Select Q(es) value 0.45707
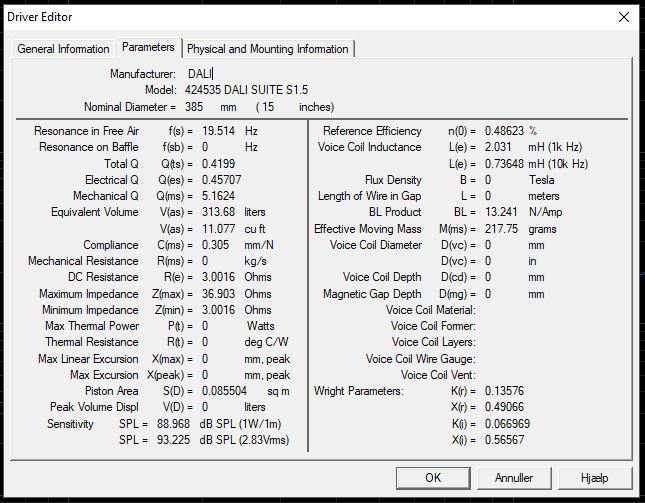Screen dimensions: 645x503 click(221, 180)
